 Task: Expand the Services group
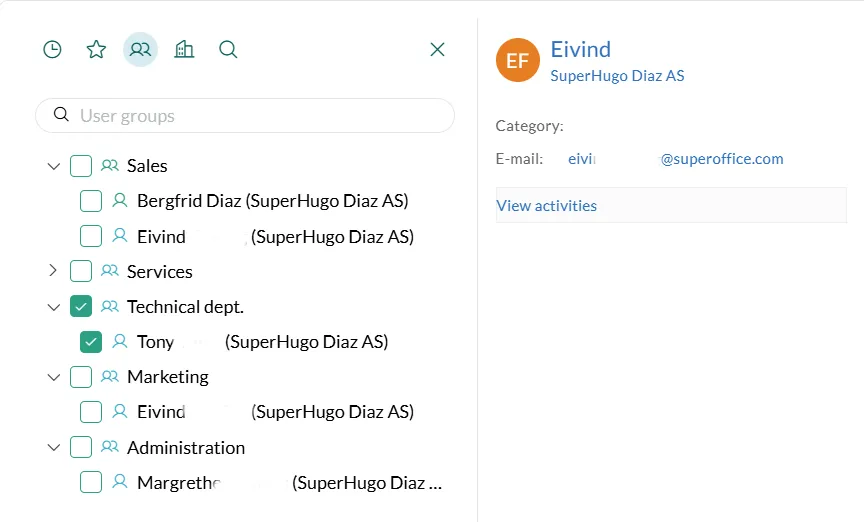coord(54,271)
